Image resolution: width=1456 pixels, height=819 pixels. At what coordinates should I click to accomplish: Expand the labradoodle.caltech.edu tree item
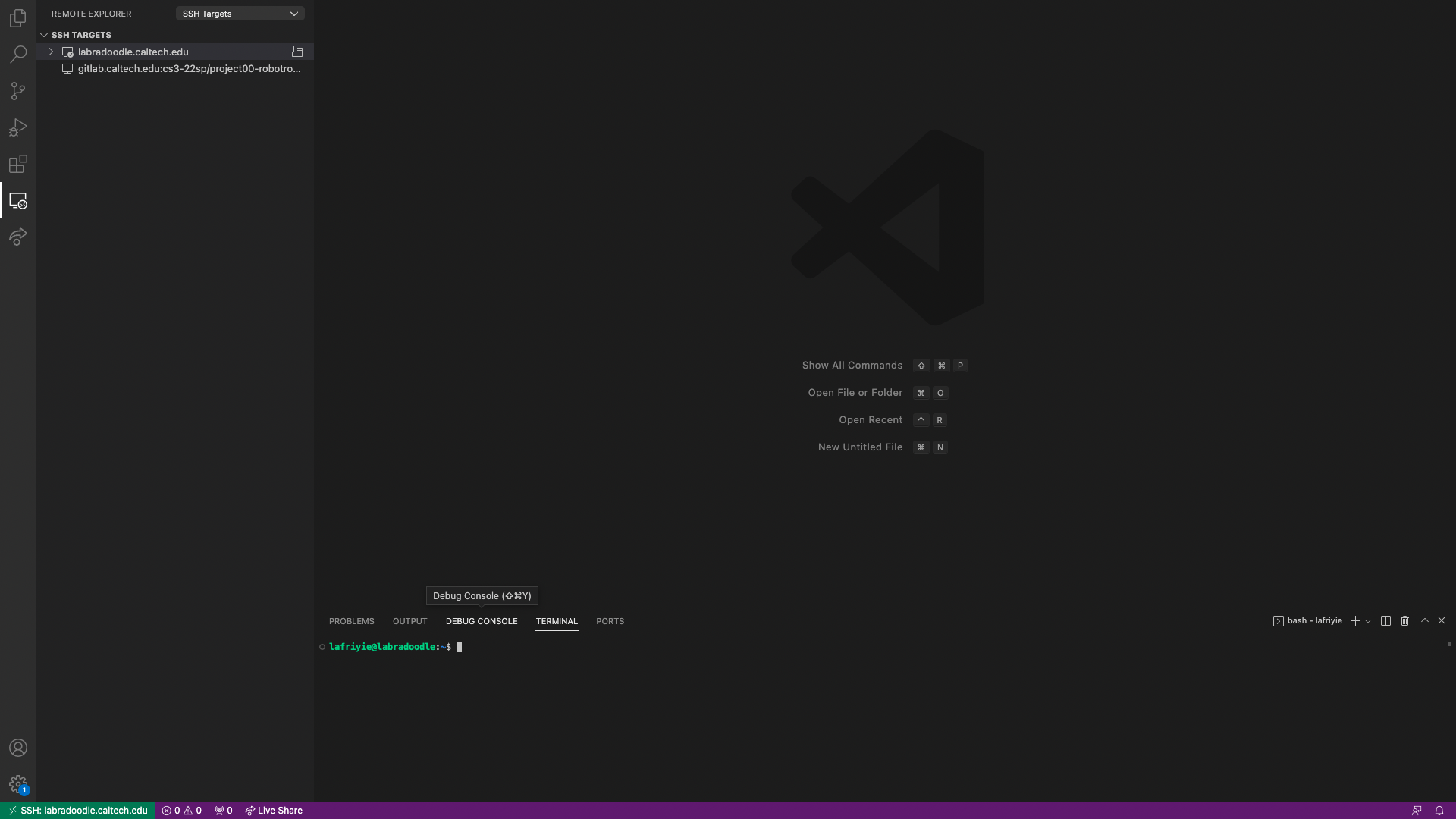pos(51,52)
